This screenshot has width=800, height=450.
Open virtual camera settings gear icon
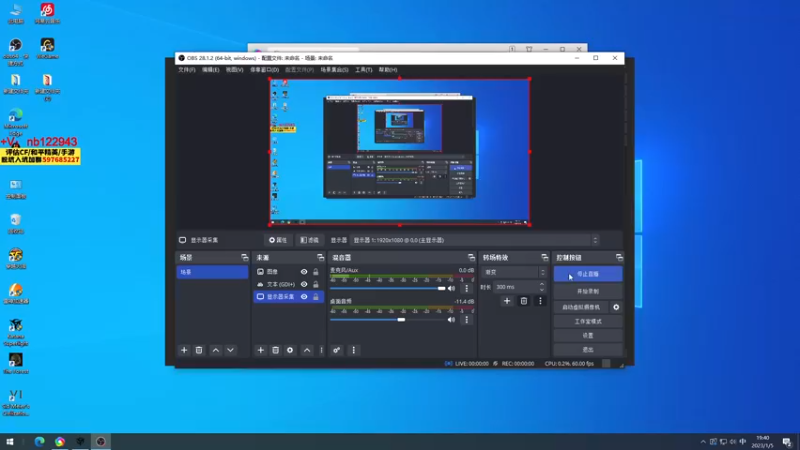point(616,307)
